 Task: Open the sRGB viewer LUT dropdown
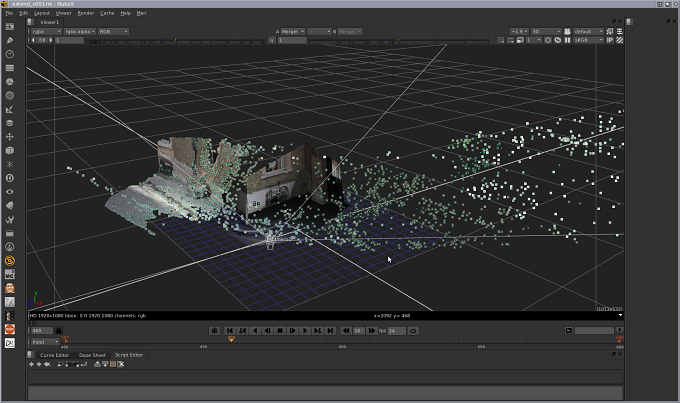[588, 40]
